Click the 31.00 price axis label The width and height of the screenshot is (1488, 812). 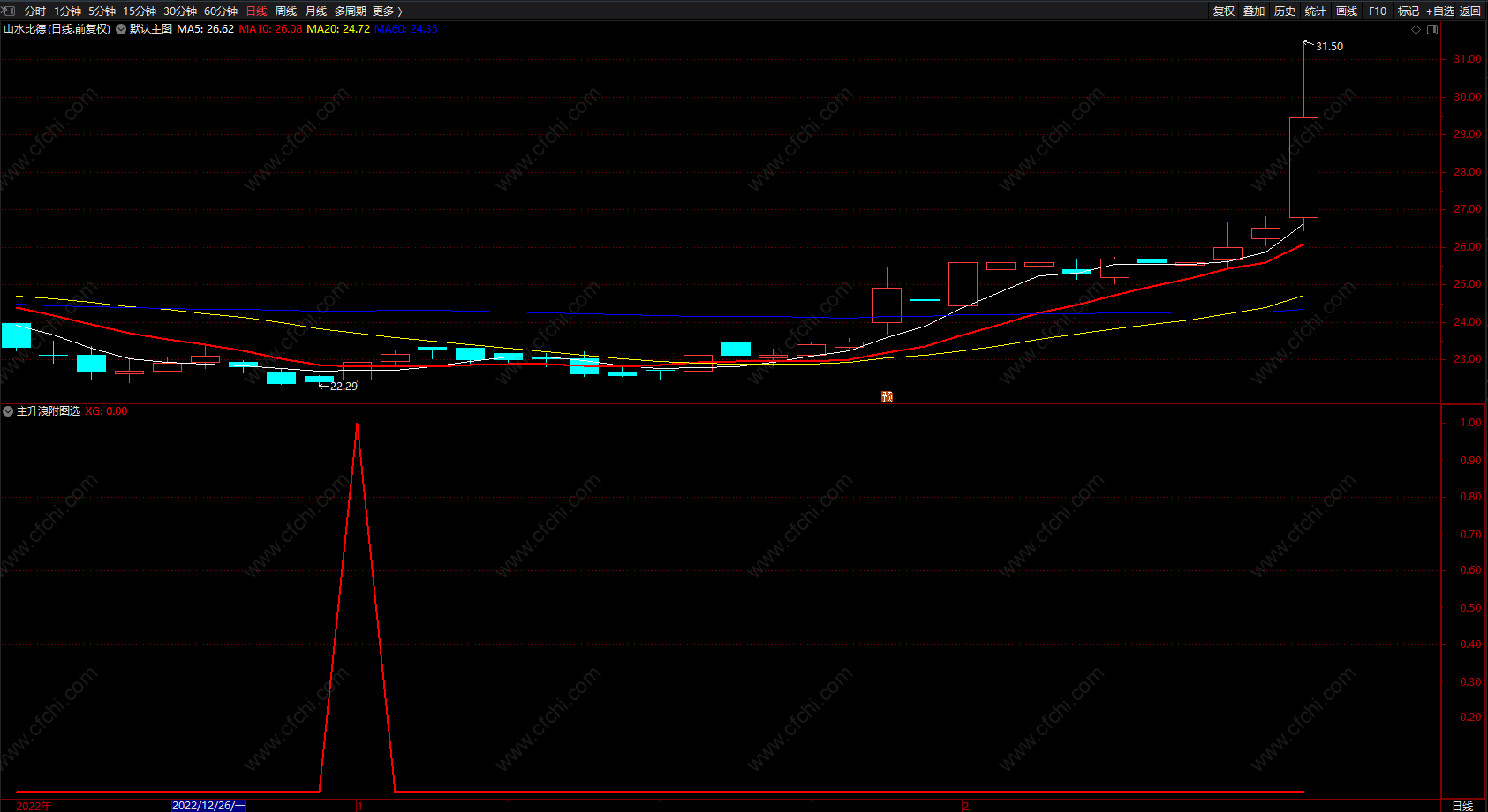(x=1468, y=59)
